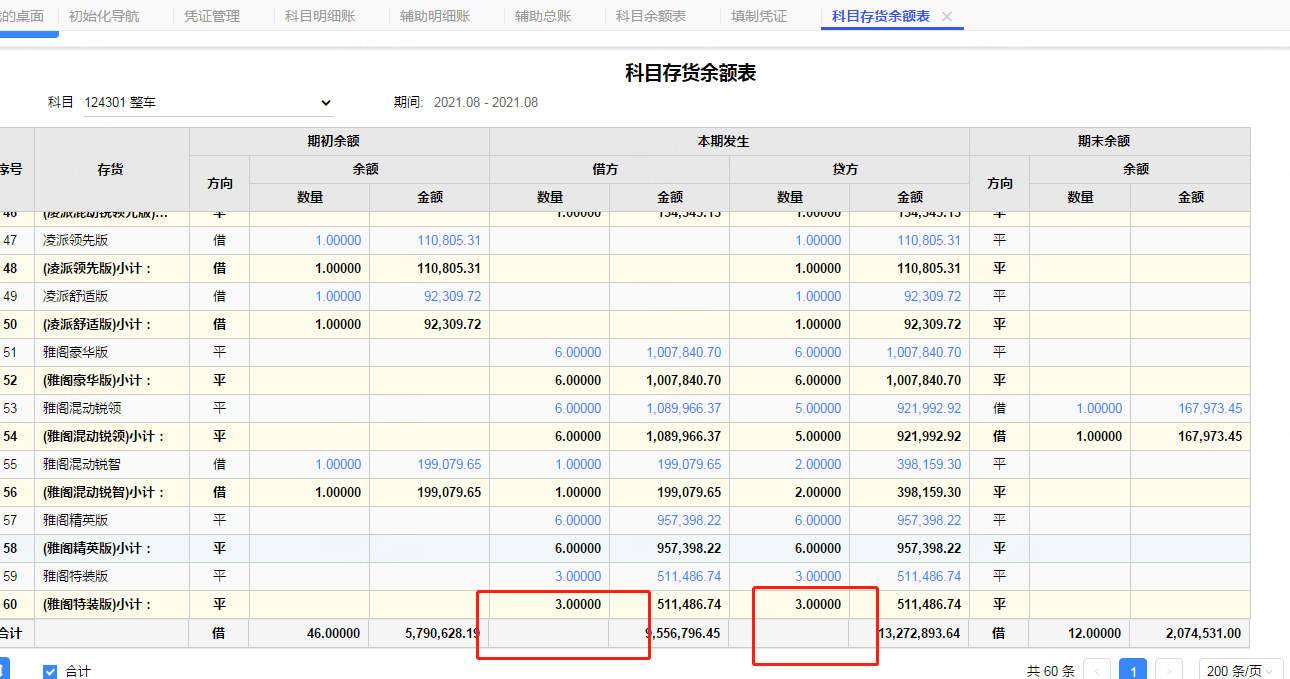Select inventory name 雅阁豪华版 in row 51
Viewport: 1290px width, 679px height.
pos(76,352)
